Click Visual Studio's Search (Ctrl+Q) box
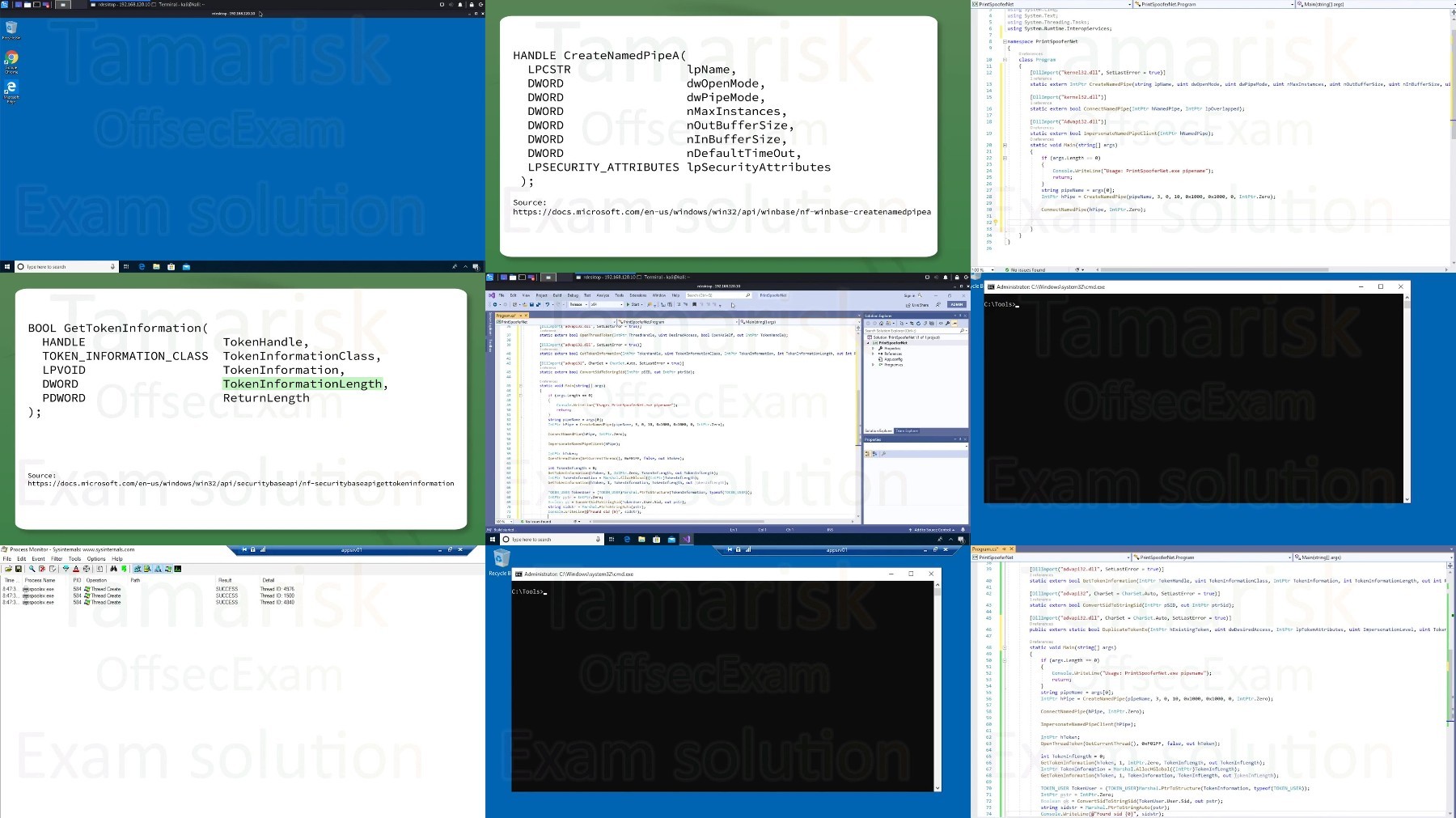1456x818 pixels. (x=718, y=295)
